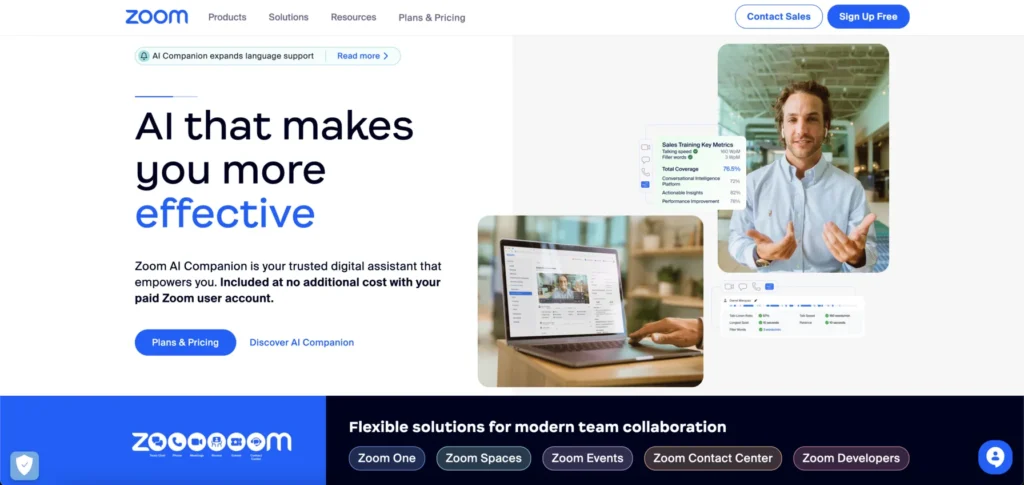Click chat bubble icon above lower analytics card

(743, 287)
